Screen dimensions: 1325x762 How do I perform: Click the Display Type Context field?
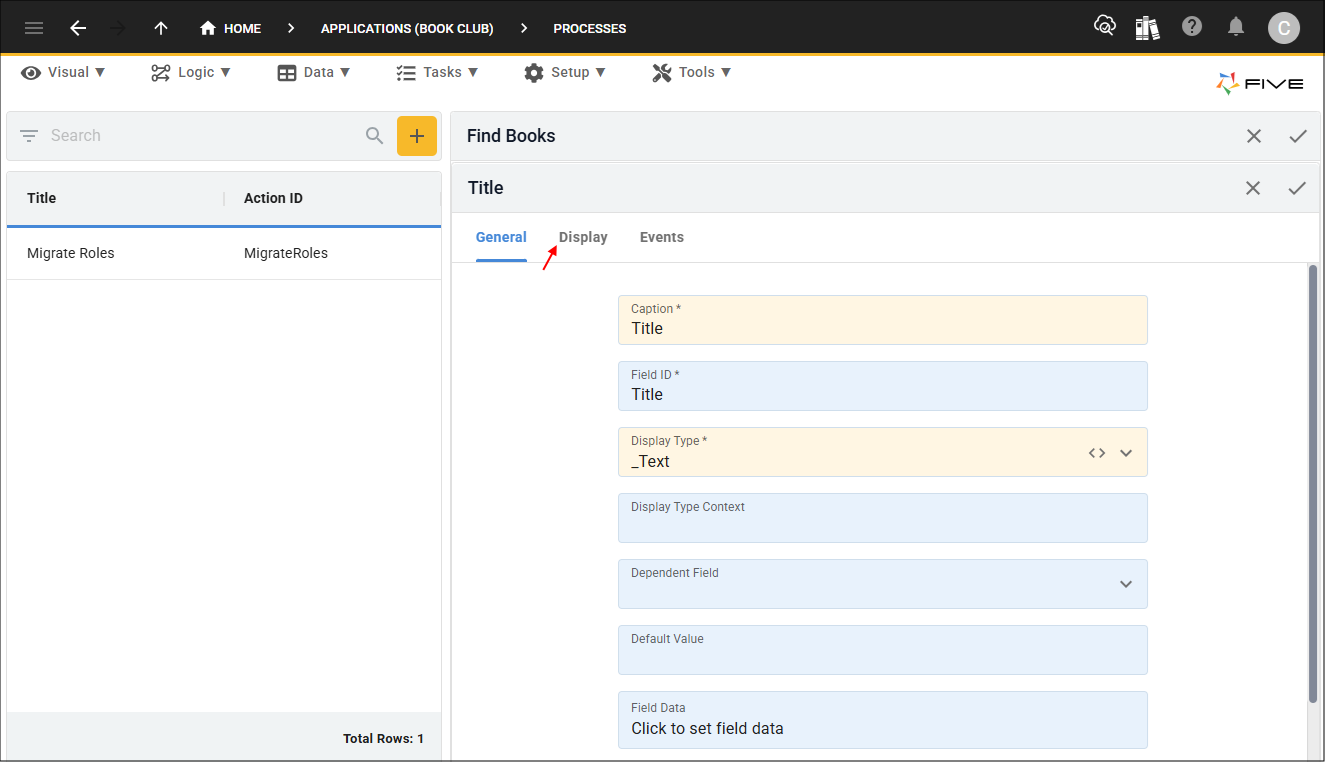point(883,518)
